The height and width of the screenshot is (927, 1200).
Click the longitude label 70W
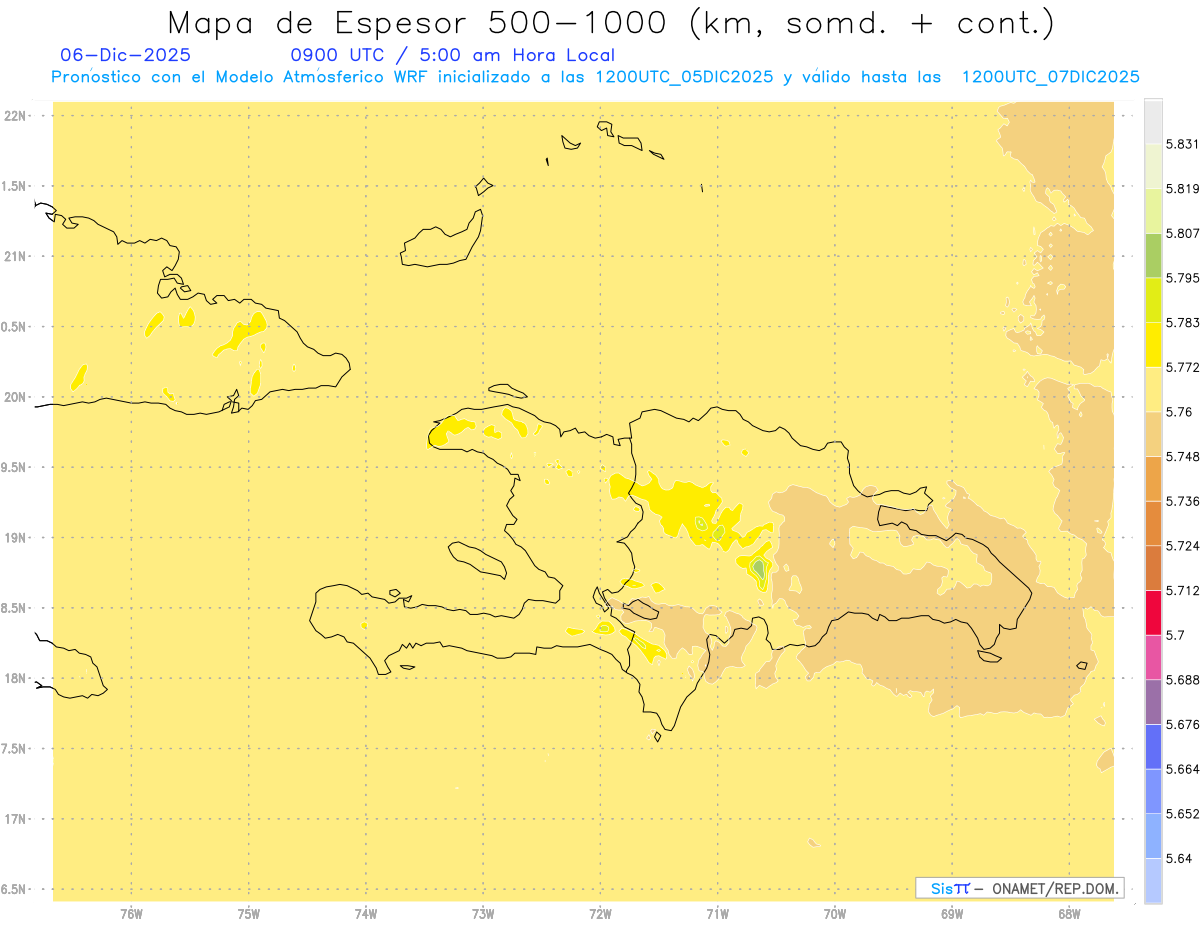click(835, 914)
